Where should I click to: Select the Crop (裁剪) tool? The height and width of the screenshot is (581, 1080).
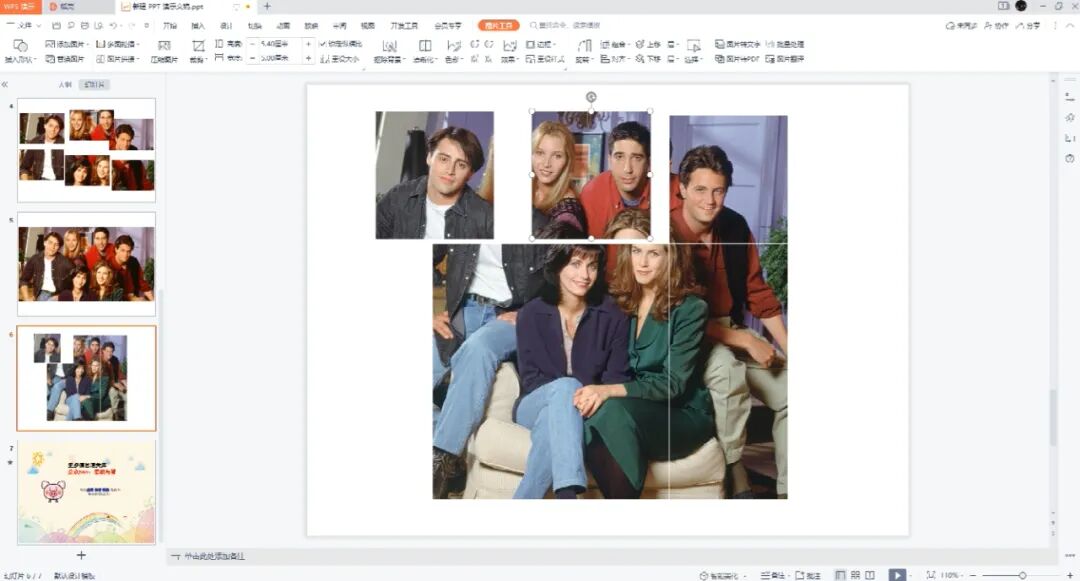coord(198,51)
